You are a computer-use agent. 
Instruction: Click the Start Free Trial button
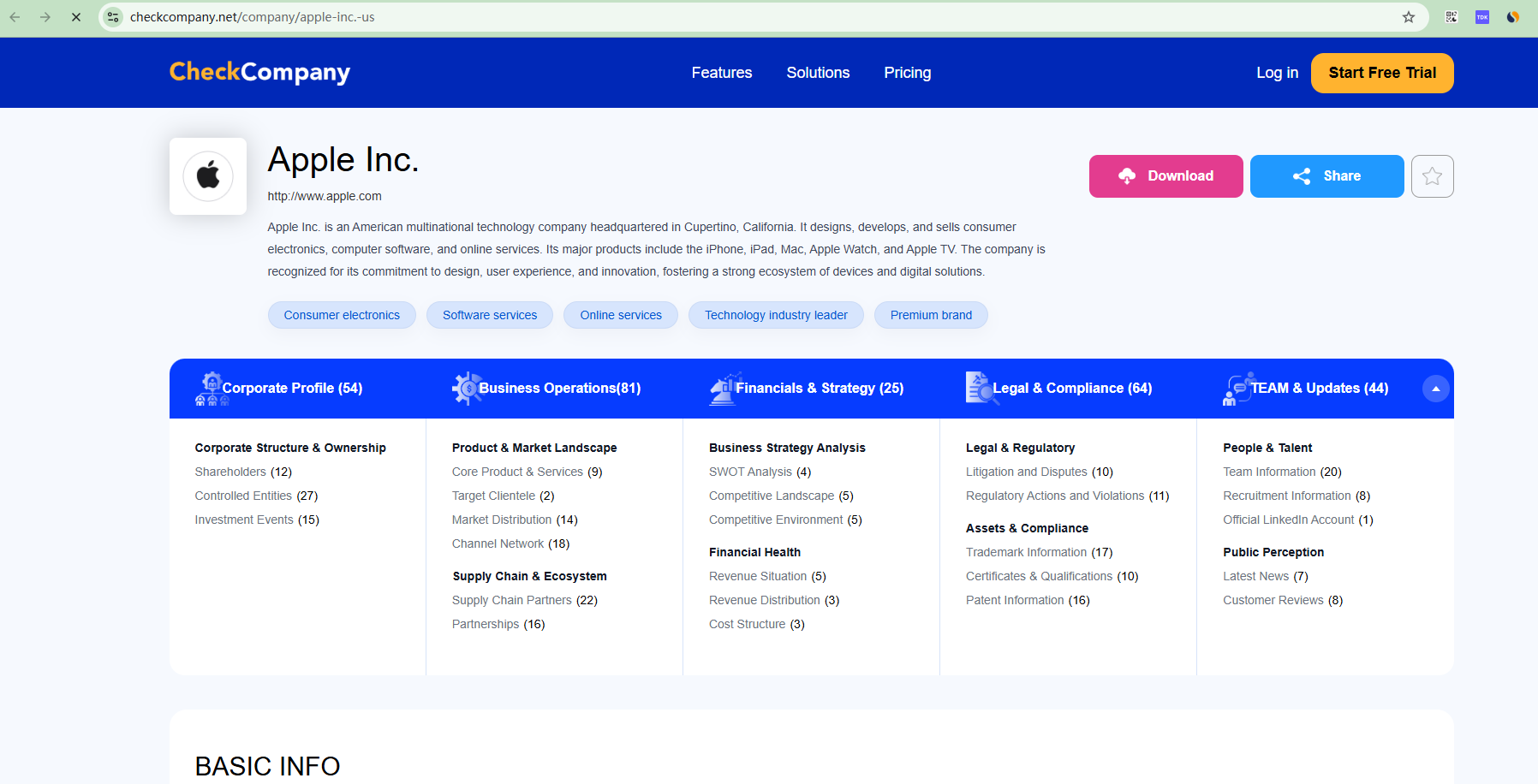pyautogui.click(x=1381, y=73)
